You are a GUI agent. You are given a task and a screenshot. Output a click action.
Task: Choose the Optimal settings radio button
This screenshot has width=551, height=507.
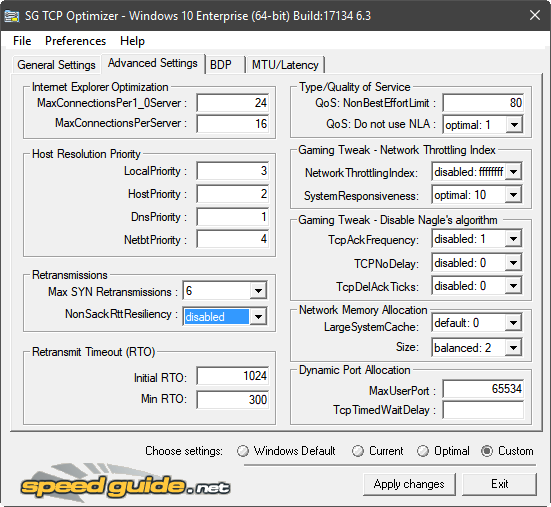point(443,451)
